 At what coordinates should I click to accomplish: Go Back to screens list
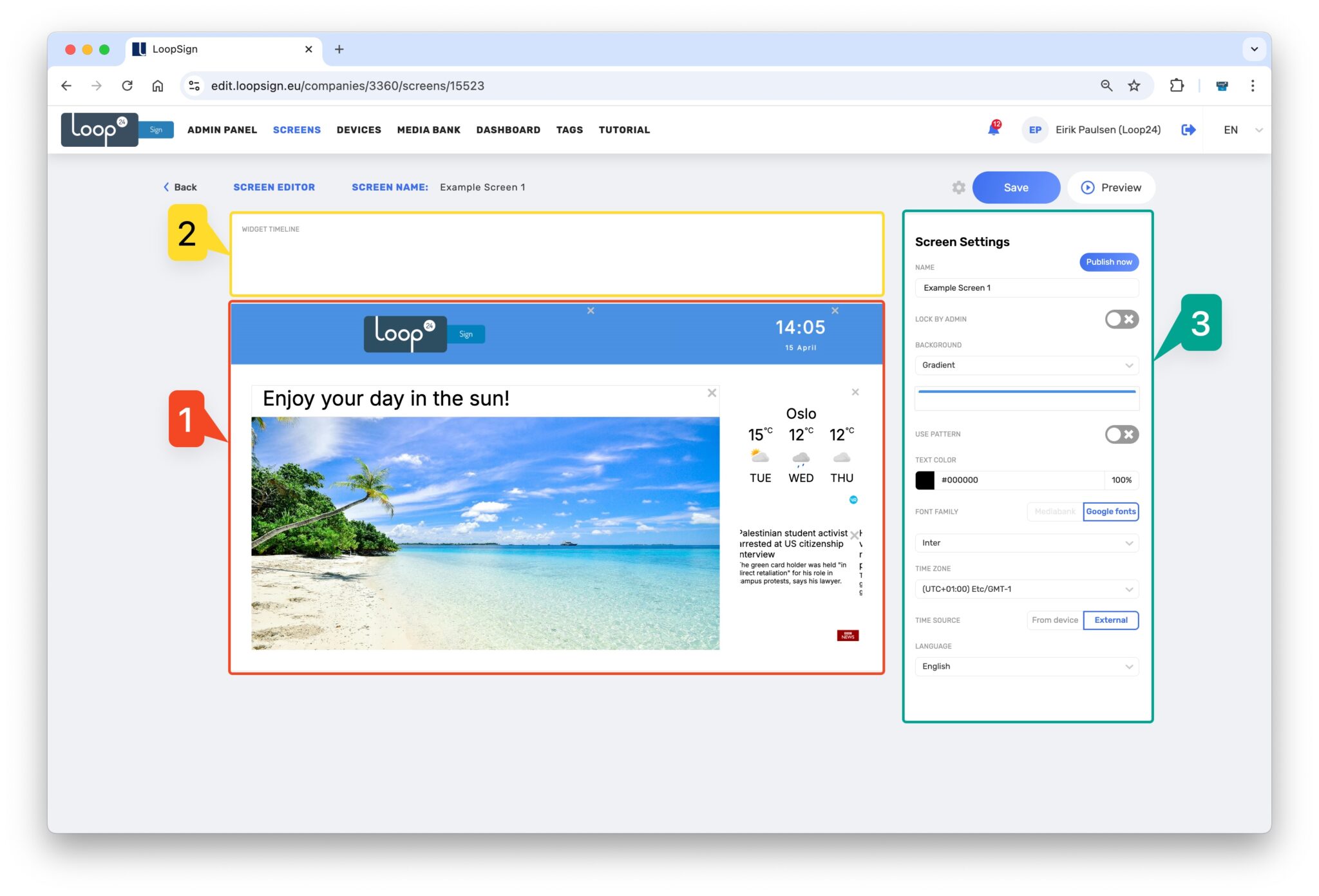180,187
